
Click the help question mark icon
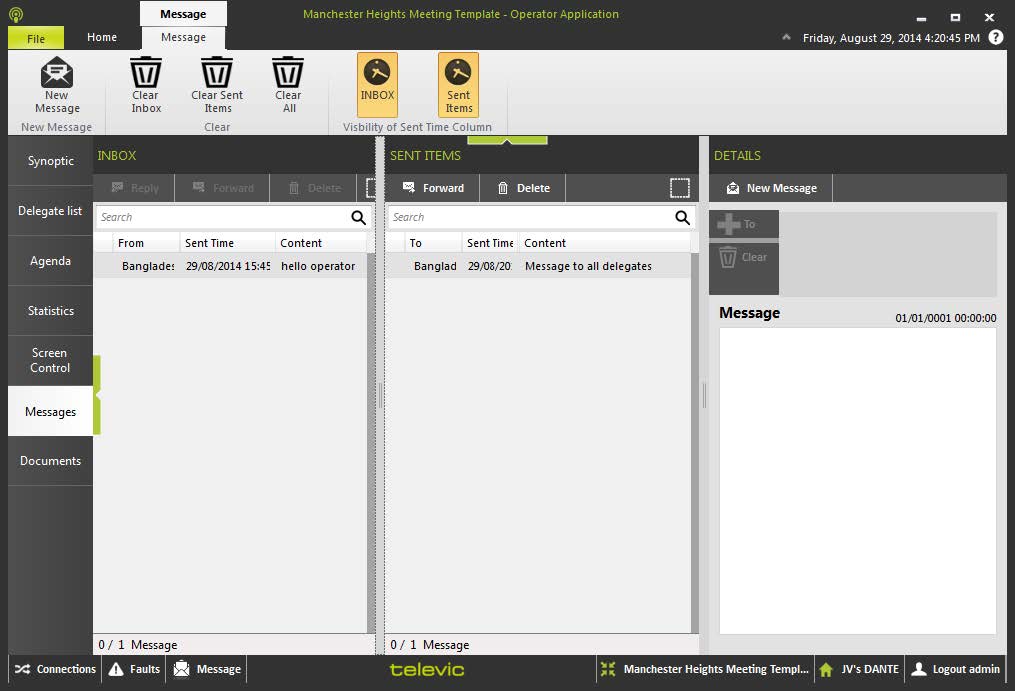[x=995, y=37]
